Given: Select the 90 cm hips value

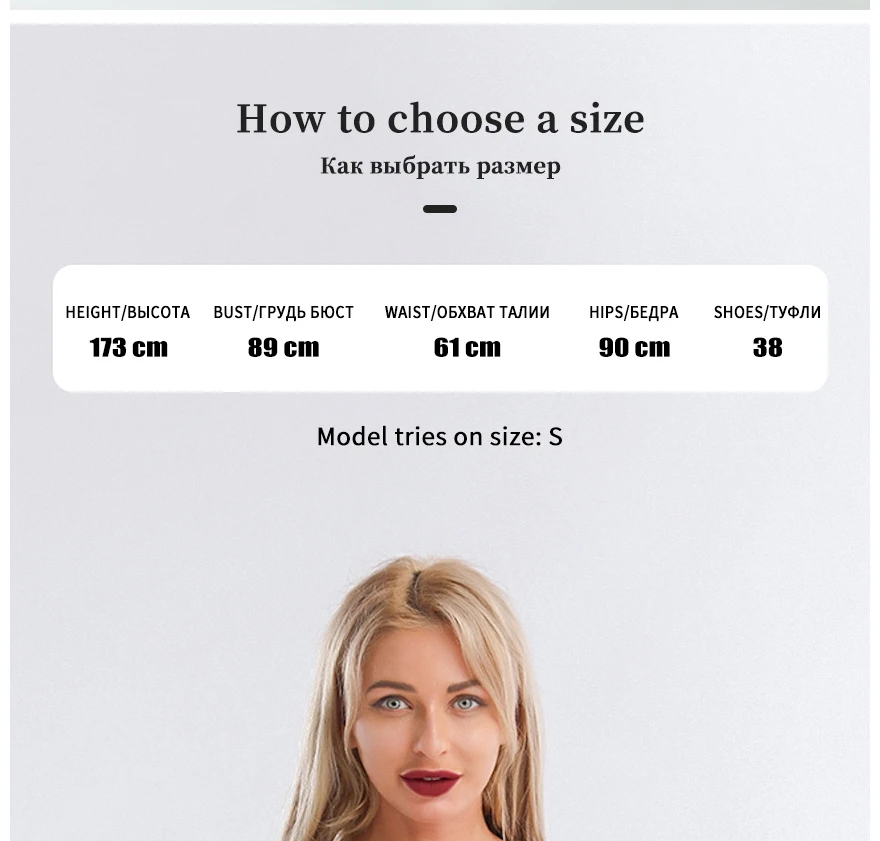Looking at the screenshot, I should (x=634, y=347).
